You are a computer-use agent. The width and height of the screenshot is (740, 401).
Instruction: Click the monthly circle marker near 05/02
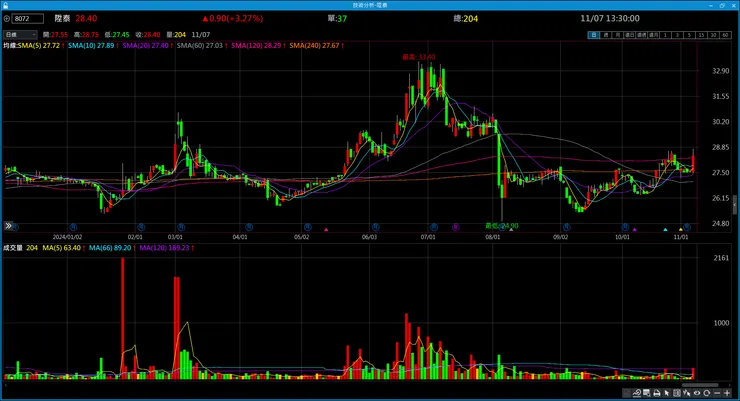click(308, 227)
